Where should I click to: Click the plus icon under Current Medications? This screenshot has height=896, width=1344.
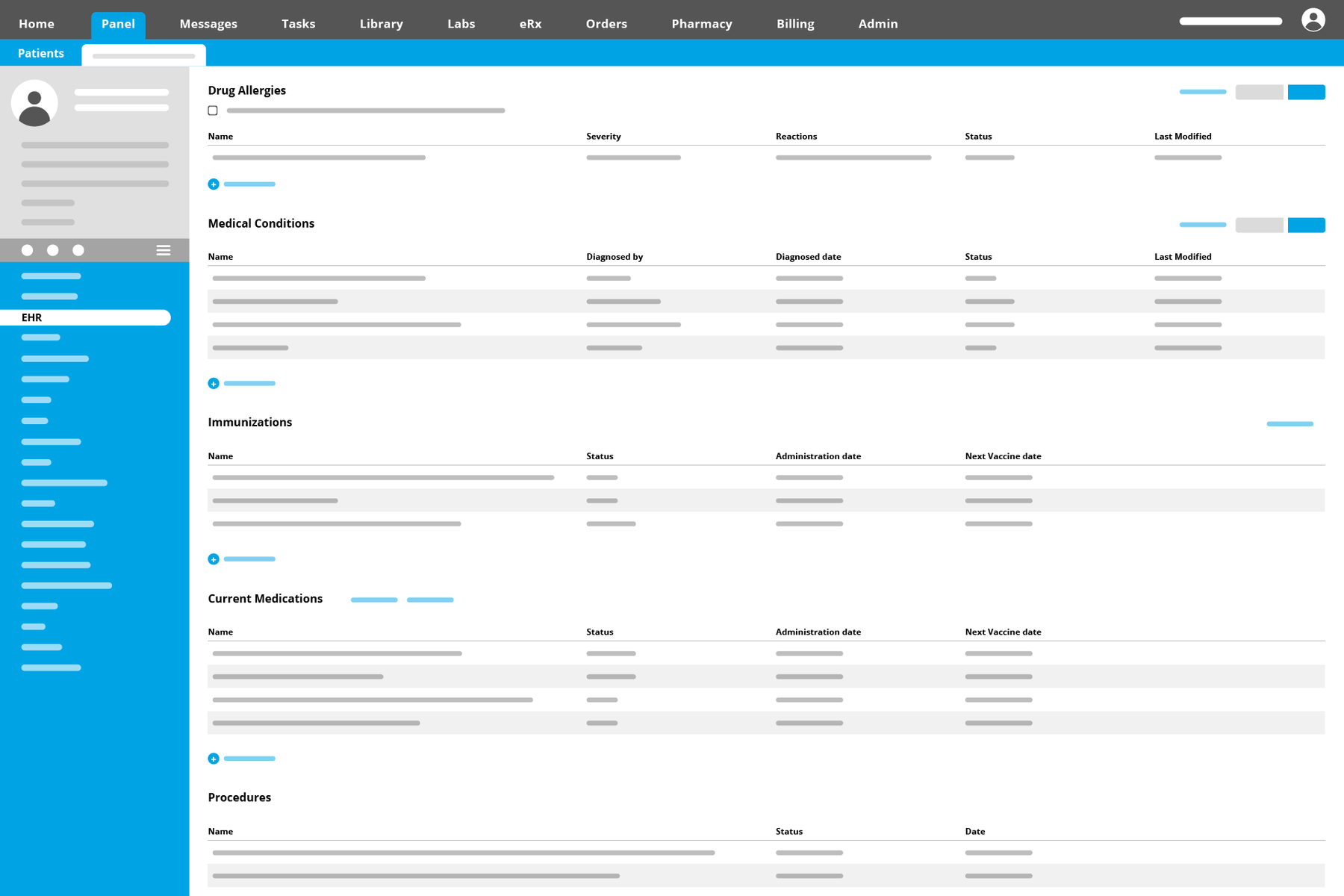click(x=214, y=759)
